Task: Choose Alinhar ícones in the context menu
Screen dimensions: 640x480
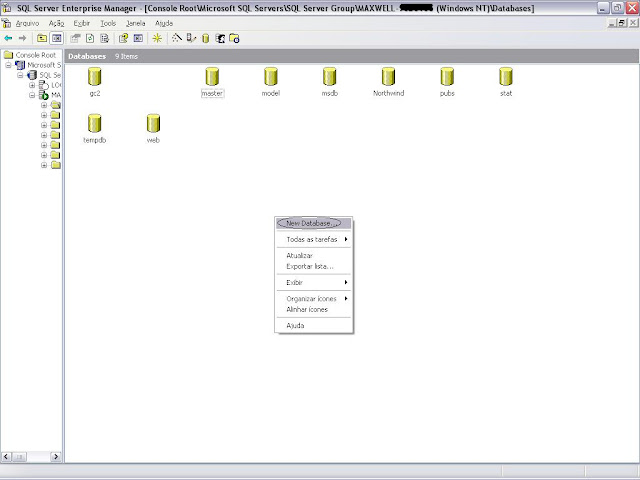Action: pos(313,309)
